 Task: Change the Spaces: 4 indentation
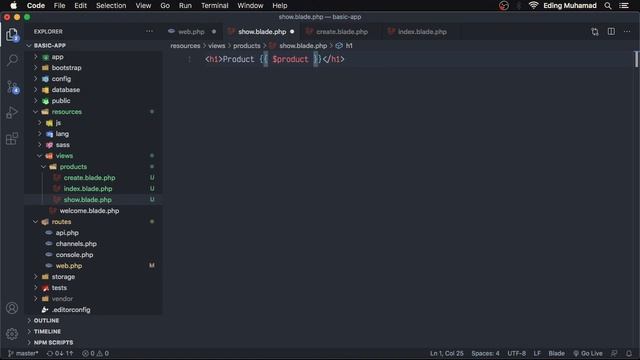click(485, 353)
